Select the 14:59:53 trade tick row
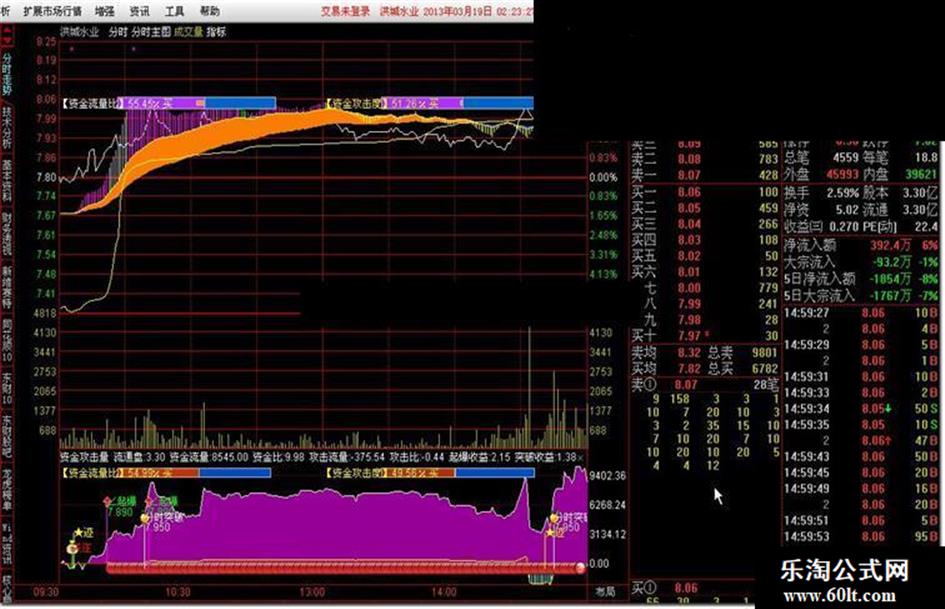 pyautogui.click(x=861, y=536)
